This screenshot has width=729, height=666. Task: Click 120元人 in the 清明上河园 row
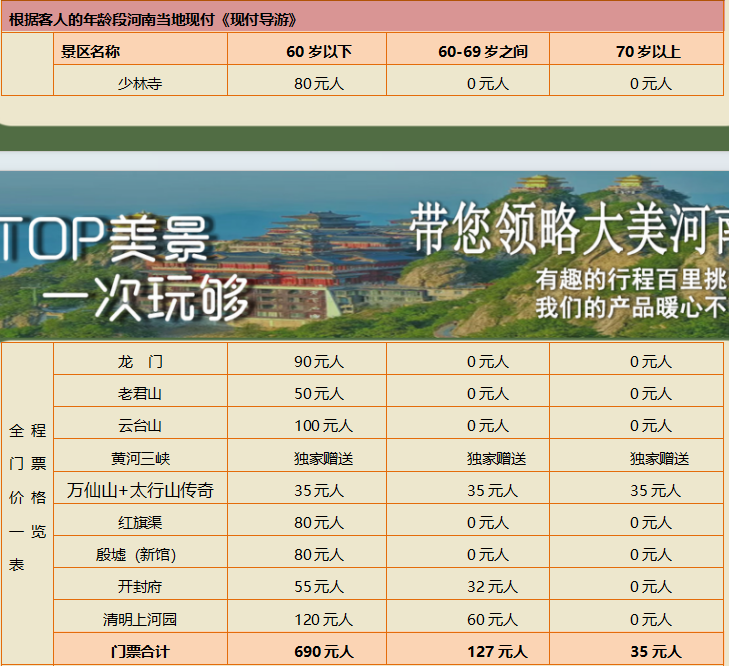coord(324,619)
